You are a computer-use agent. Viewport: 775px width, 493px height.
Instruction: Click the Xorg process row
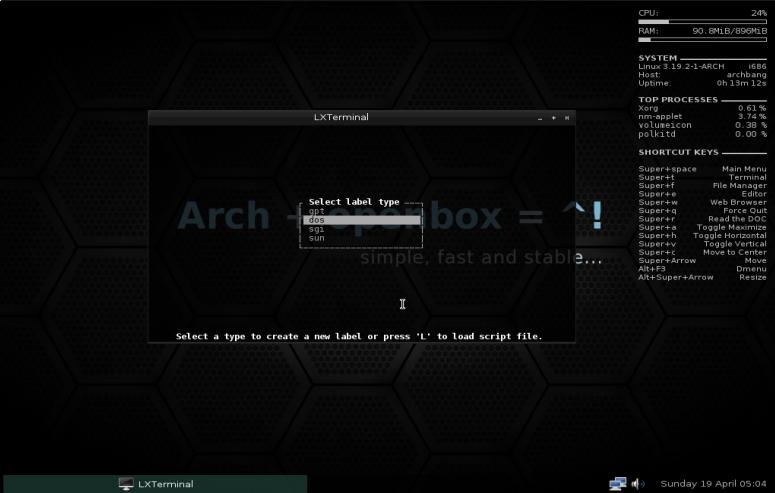(x=702, y=108)
